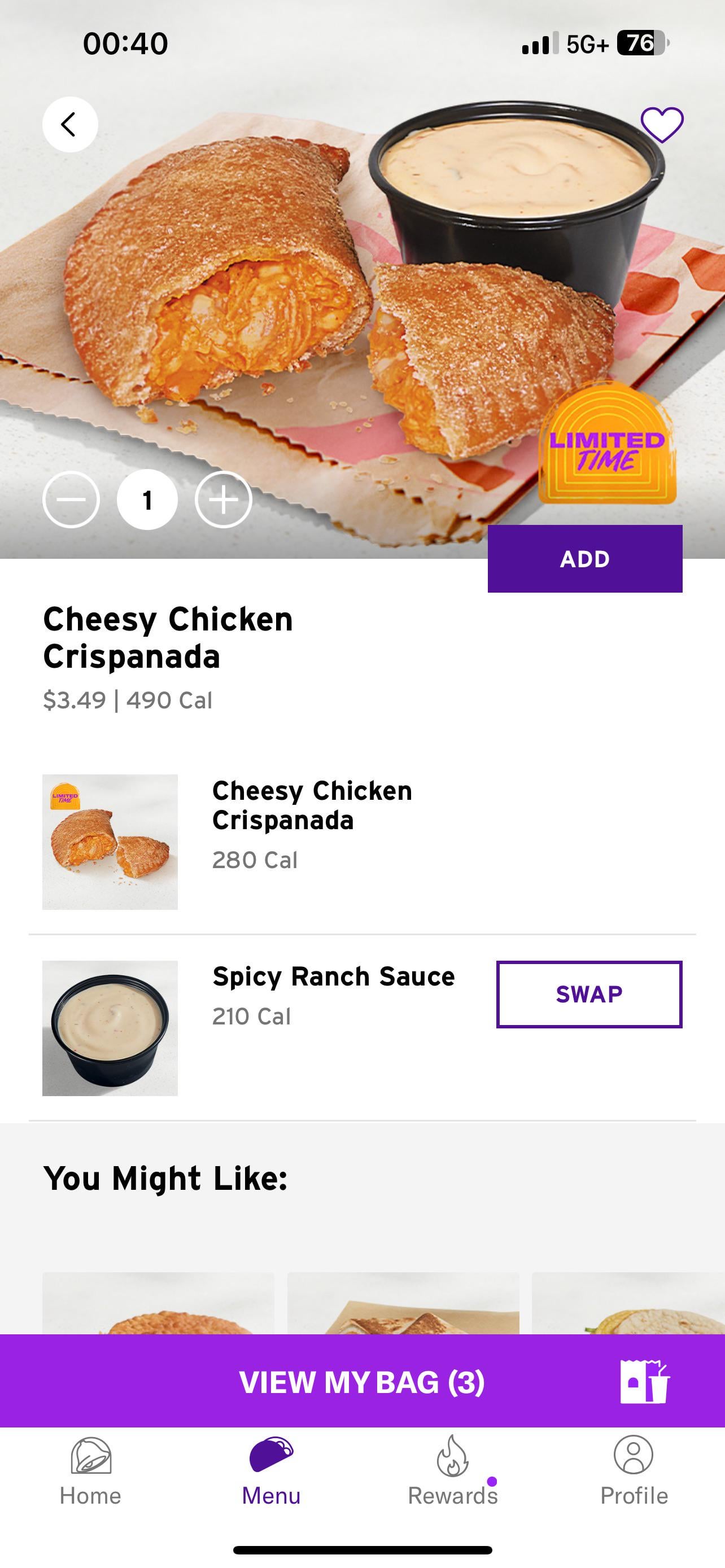Tap the quantity number 1 indicator

click(147, 500)
